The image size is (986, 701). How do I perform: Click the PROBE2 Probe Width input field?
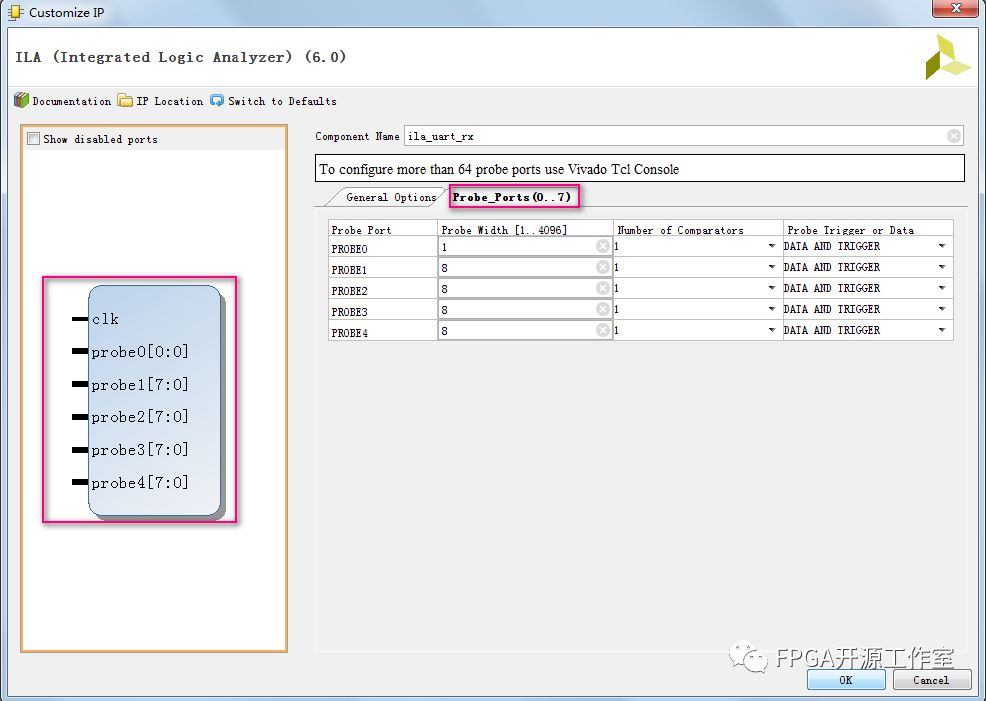click(x=516, y=288)
